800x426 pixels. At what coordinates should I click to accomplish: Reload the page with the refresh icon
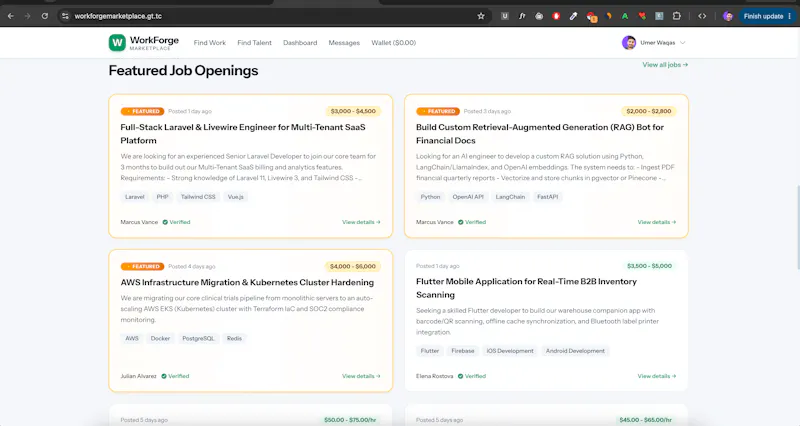coord(45,16)
